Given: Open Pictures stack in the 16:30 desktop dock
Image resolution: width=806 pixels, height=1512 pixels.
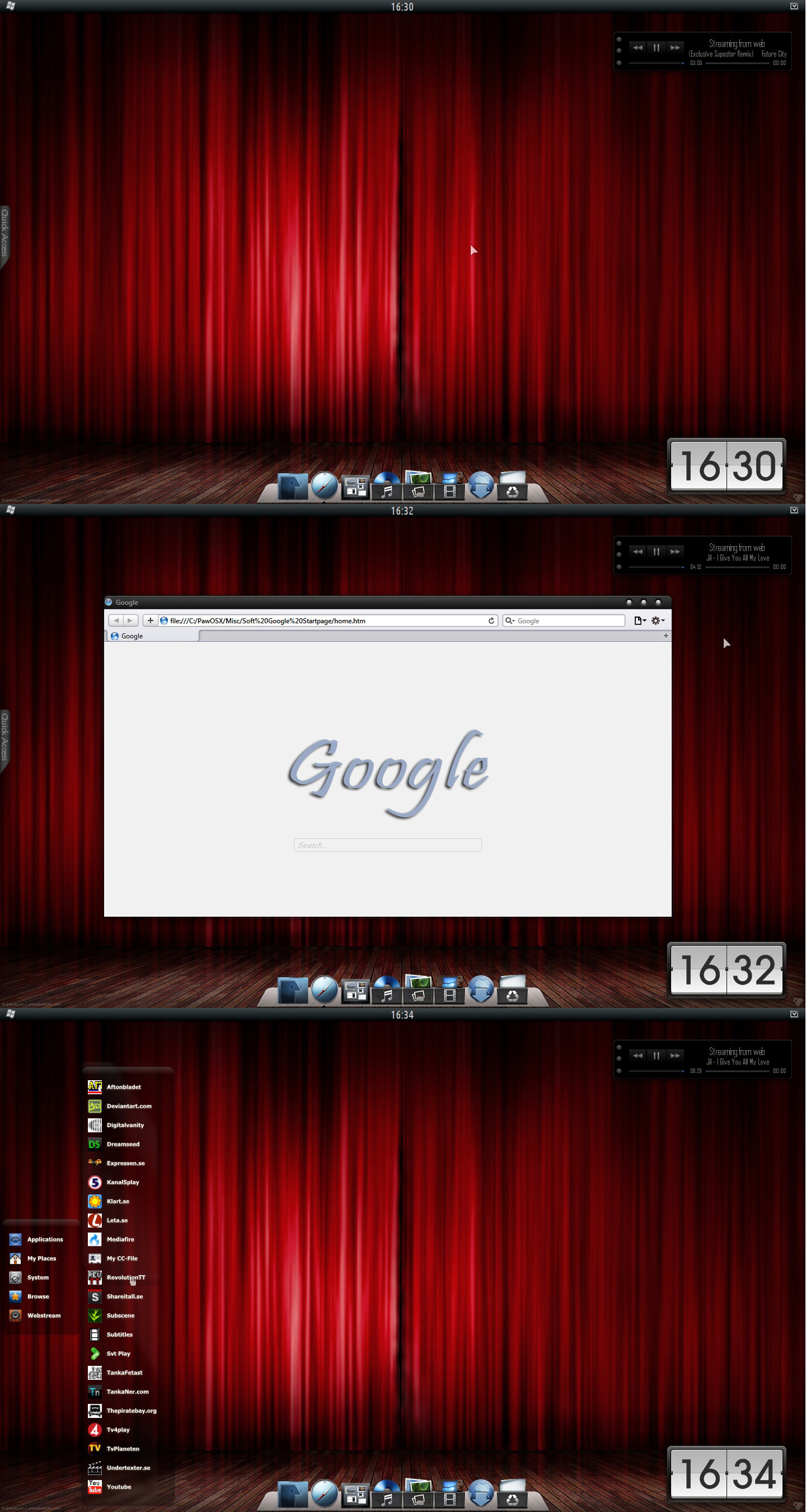Looking at the screenshot, I should tap(418, 486).
